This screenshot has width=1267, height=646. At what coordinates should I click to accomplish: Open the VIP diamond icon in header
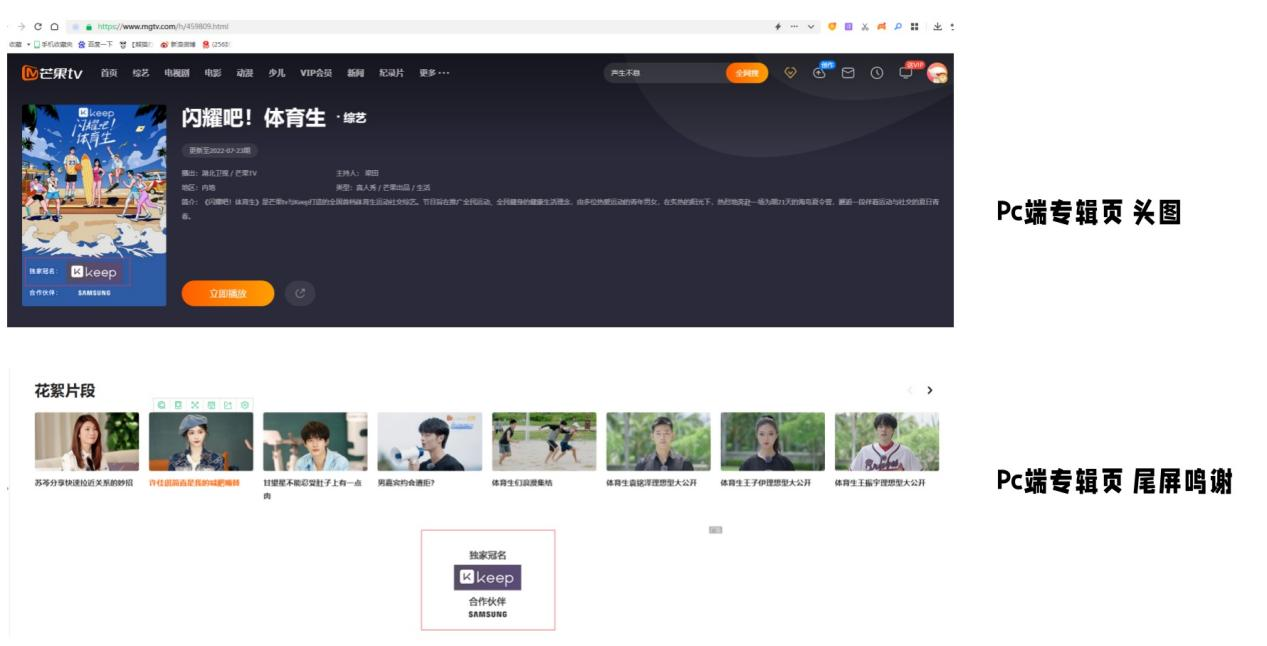point(790,72)
